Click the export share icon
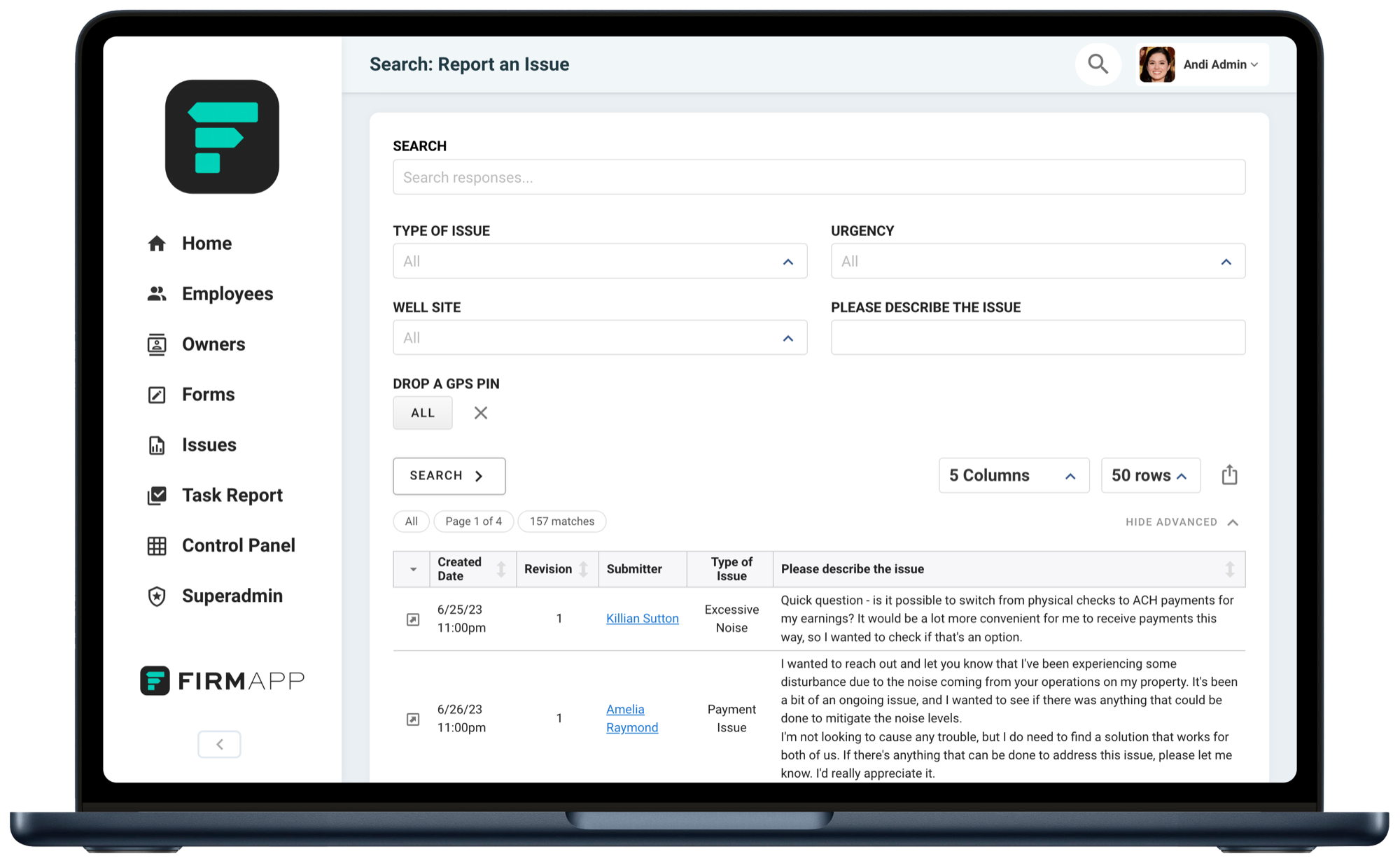1400x863 pixels. tap(1229, 475)
